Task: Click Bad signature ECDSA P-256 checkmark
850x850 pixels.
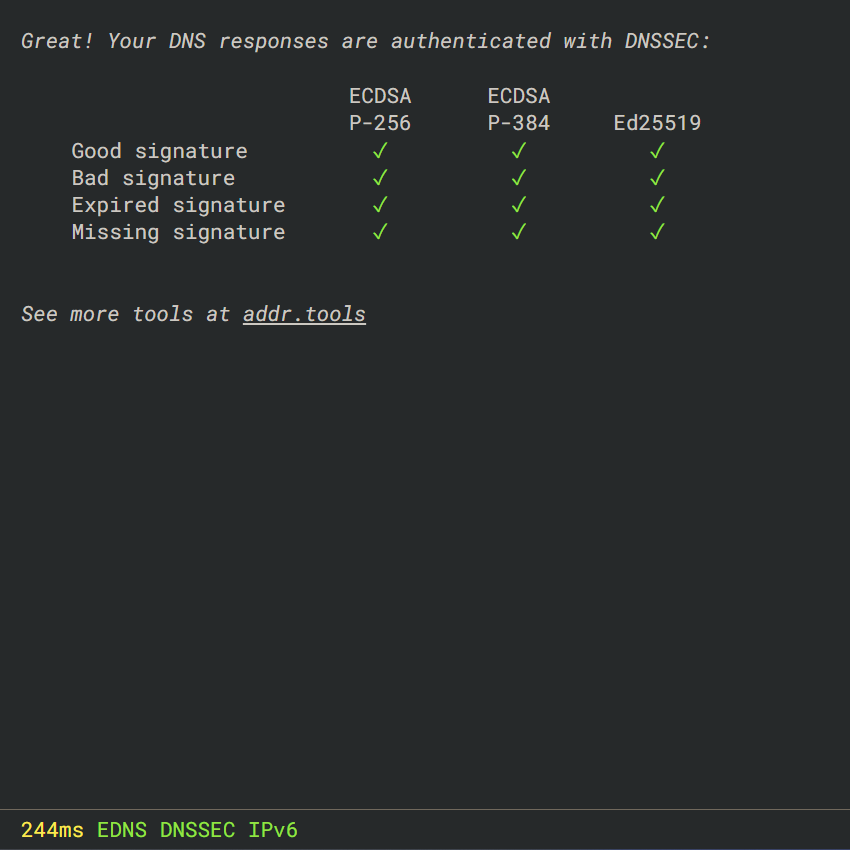Action: point(380,178)
